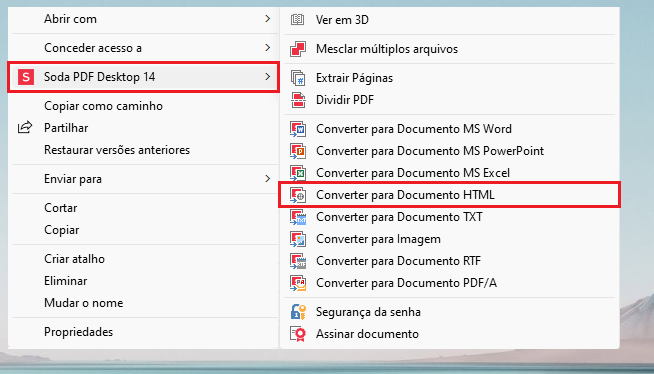654x374 pixels.
Task: Click the Ver em 3D icon
Action: (297, 20)
